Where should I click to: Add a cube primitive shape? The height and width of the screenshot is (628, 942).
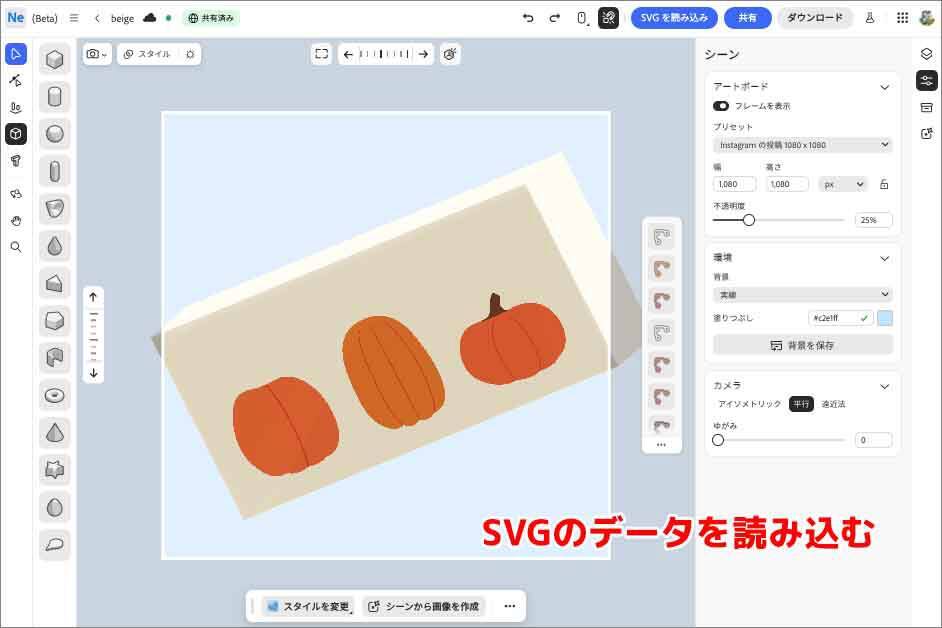click(55, 60)
